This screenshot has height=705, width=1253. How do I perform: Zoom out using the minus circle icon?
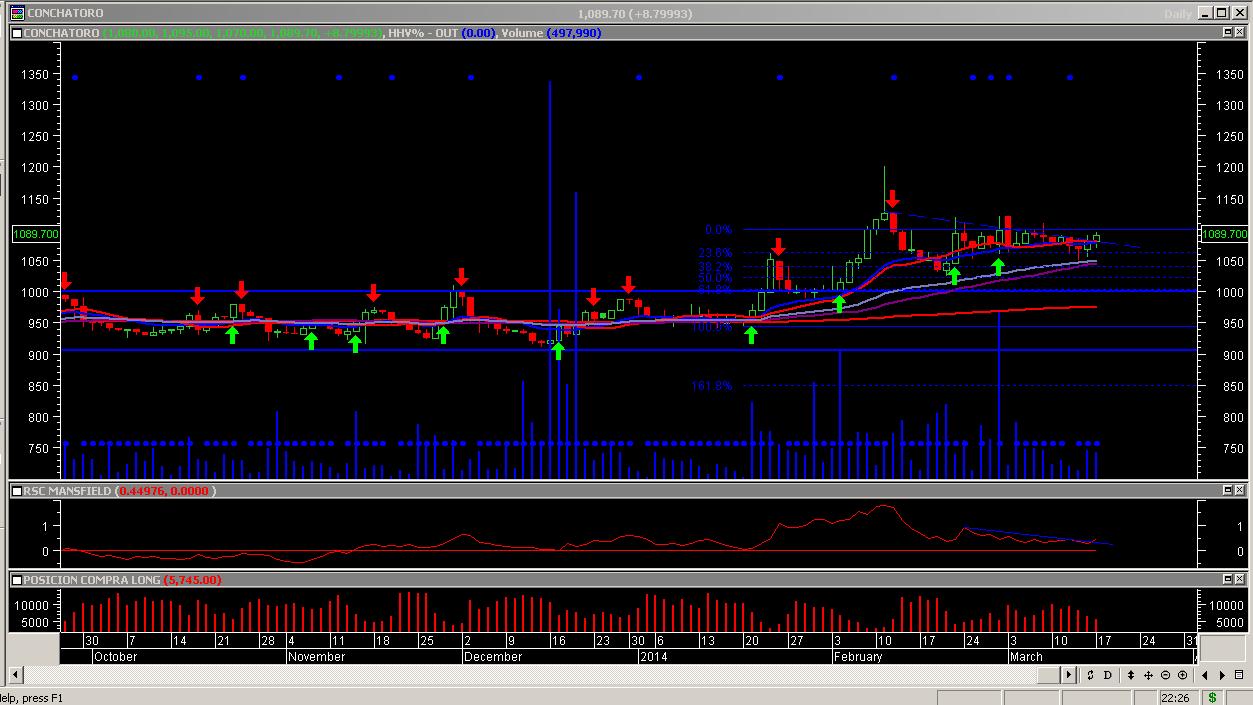pyautogui.click(x=1166, y=675)
